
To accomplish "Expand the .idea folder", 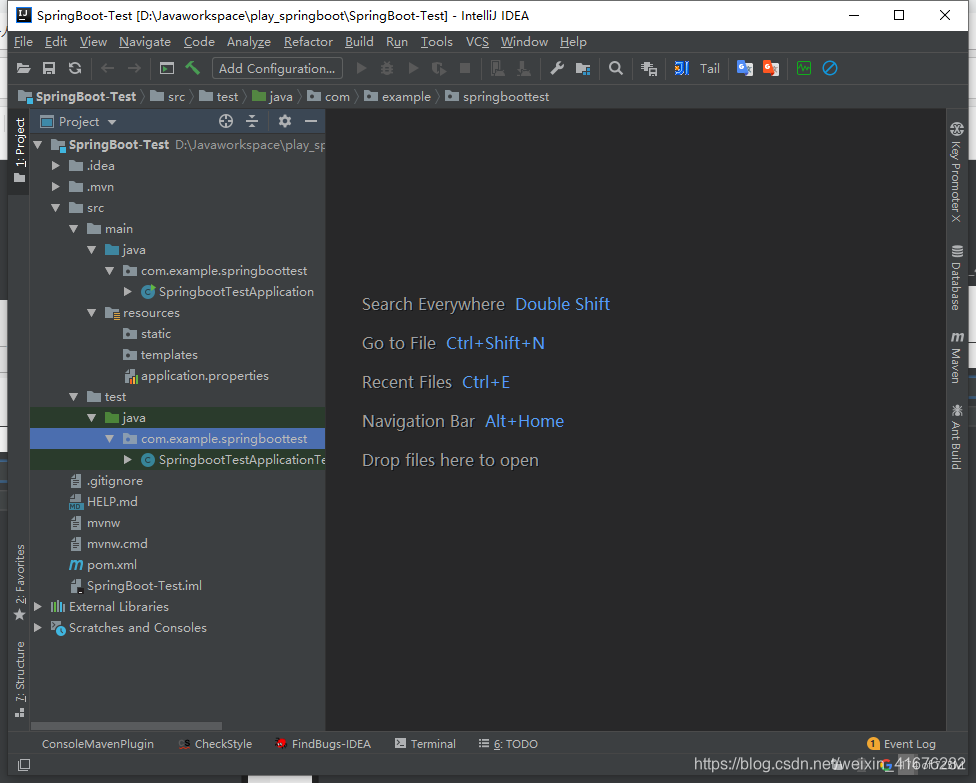I will point(55,166).
